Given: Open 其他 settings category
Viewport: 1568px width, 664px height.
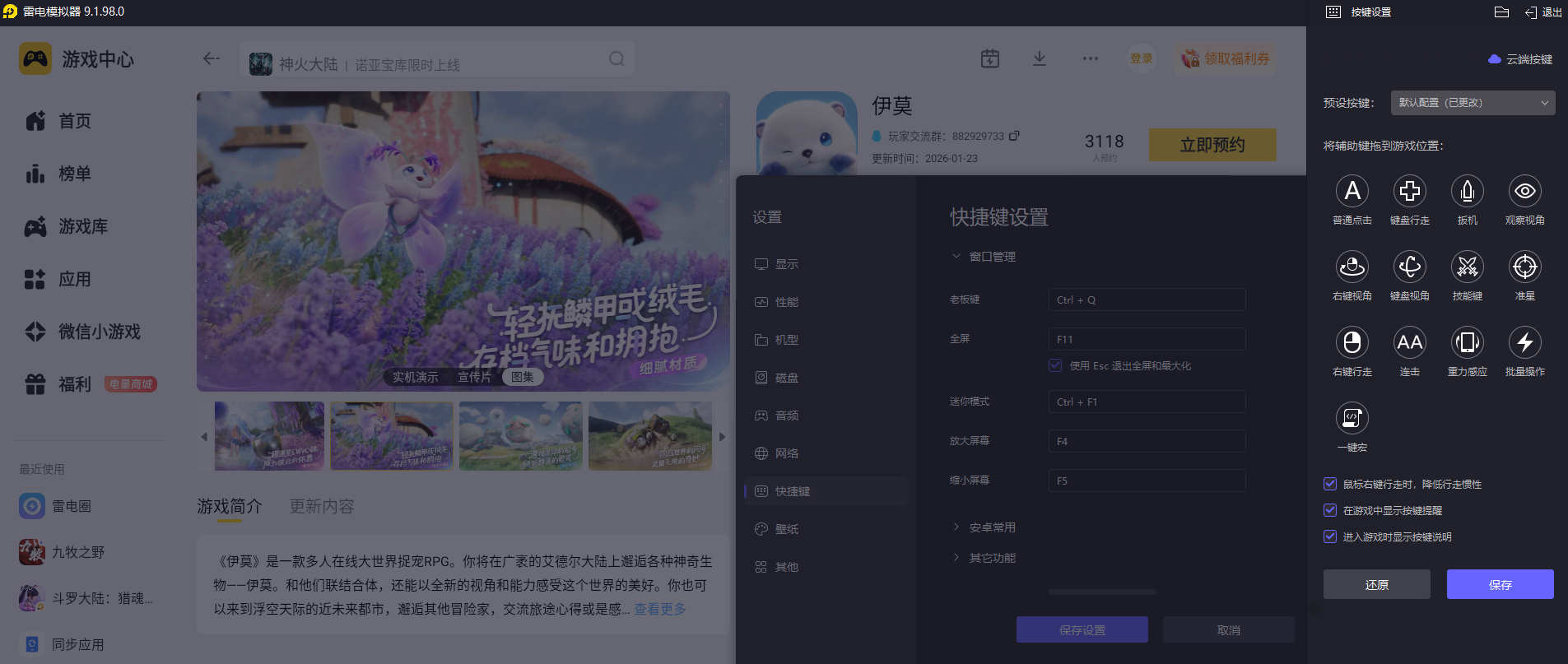Looking at the screenshot, I should click(x=826, y=567).
